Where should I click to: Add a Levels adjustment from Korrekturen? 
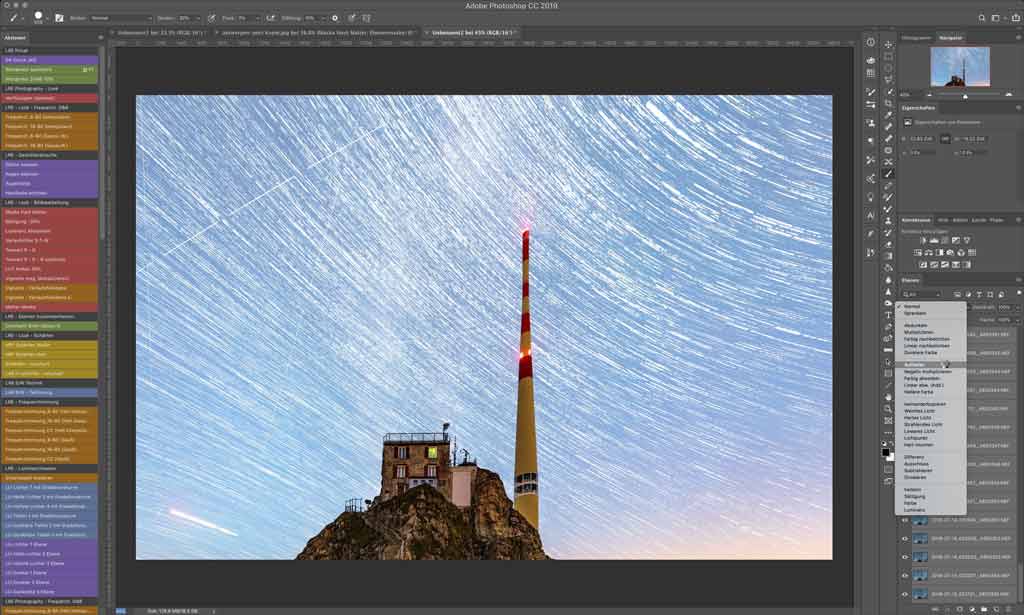934,240
